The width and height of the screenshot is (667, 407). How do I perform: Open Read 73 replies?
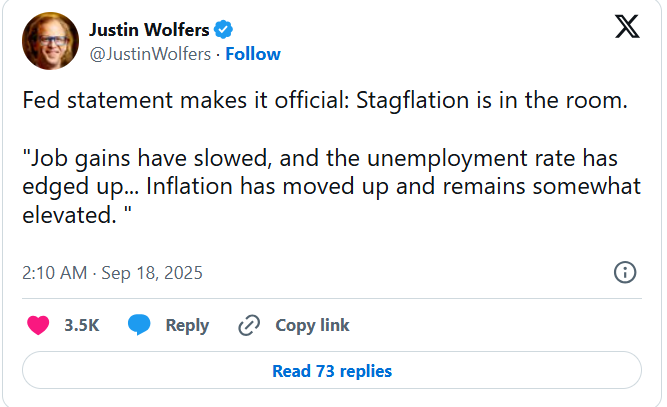332,371
